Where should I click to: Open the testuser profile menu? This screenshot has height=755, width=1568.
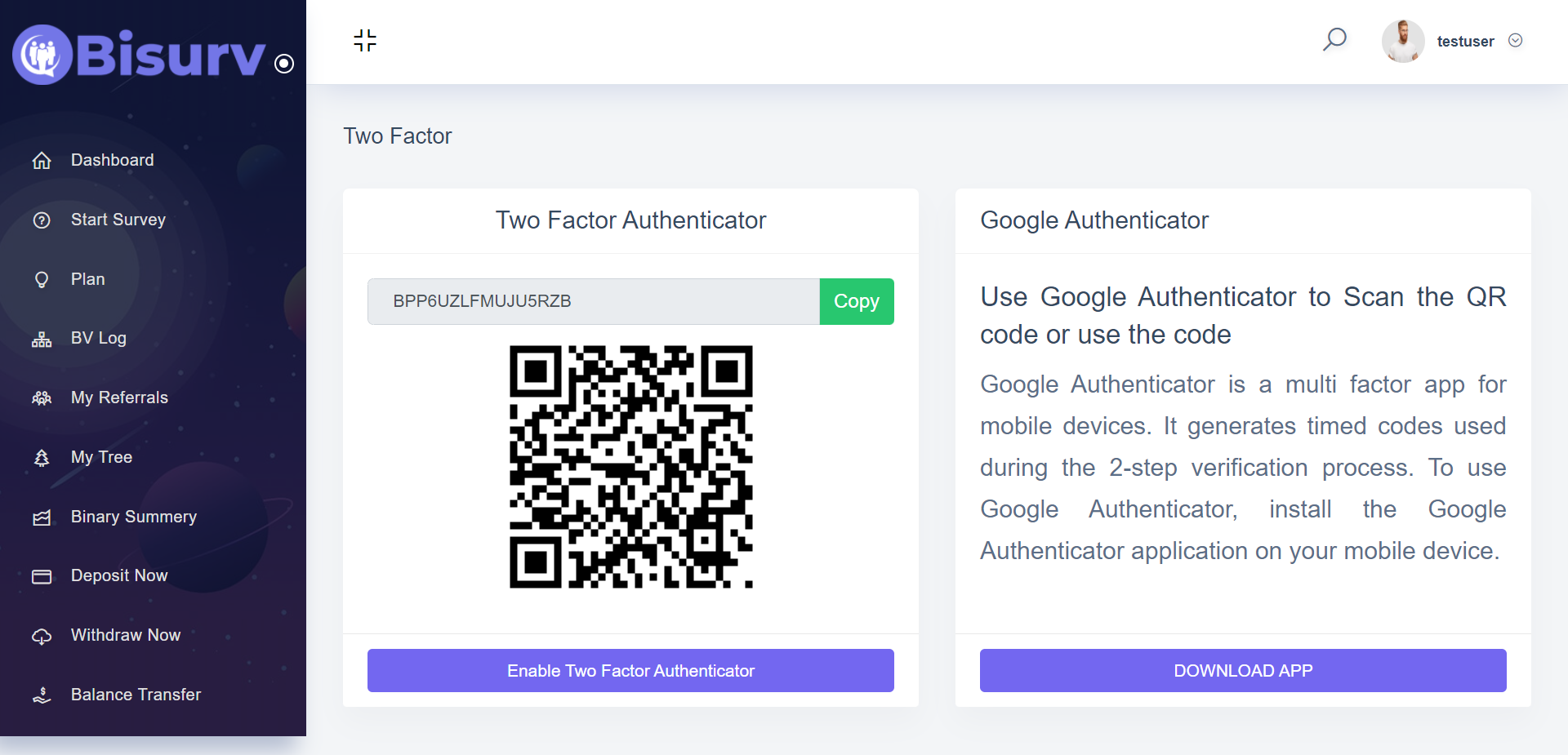[1465, 42]
